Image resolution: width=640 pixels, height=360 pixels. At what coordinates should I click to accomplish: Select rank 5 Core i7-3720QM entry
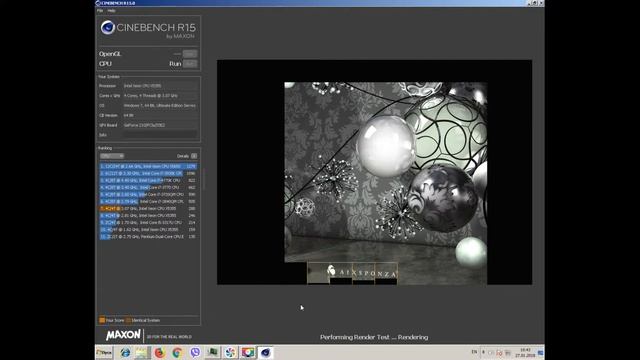(148, 194)
